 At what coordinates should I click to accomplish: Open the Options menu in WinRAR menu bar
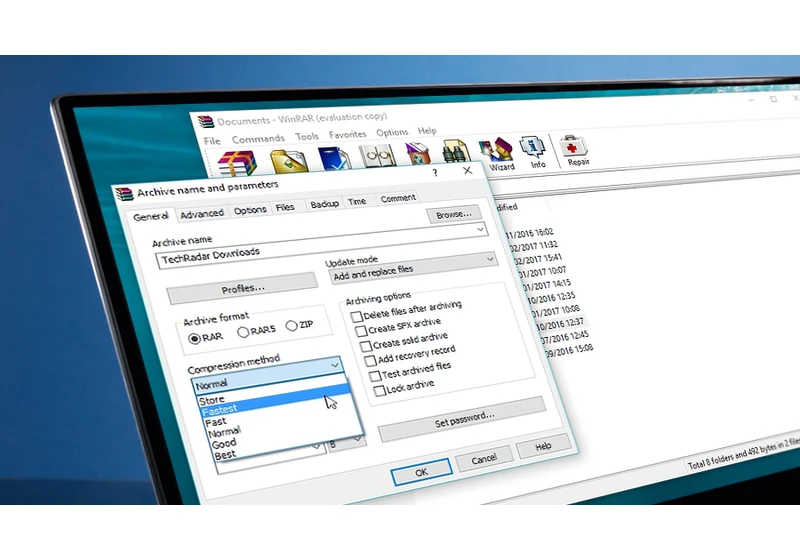[392, 133]
